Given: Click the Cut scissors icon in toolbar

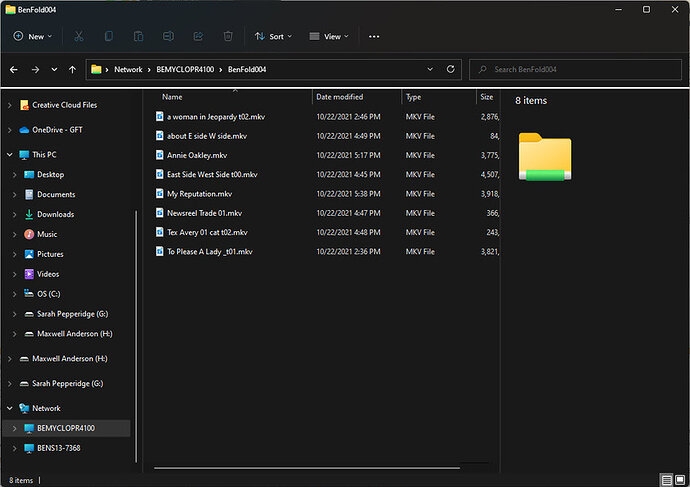Looking at the screenshot, I should point(78,36).
